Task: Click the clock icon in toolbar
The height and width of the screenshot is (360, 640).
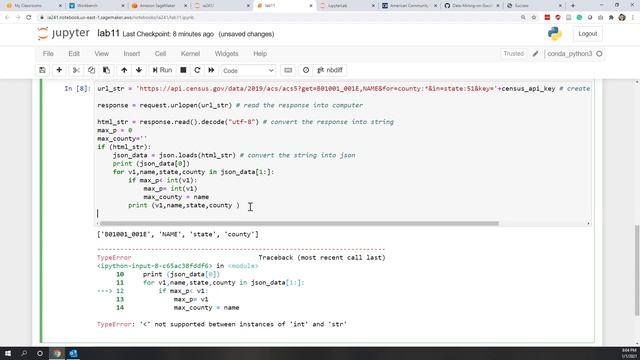Action: [306, 70]
